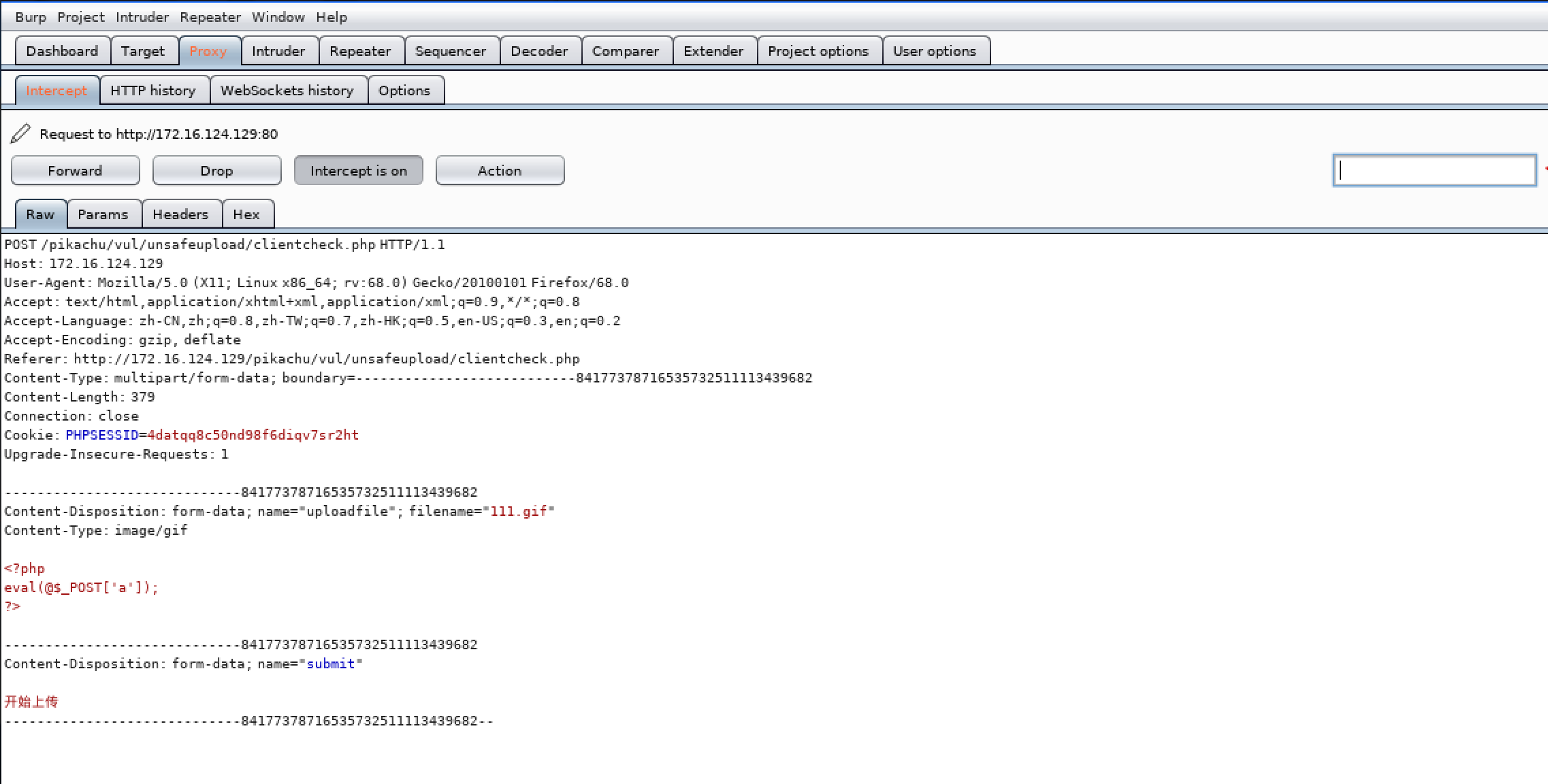Screen dimensions: 1548x784
Task: Open the proxy Options tab
Action: tap(404, 91)
